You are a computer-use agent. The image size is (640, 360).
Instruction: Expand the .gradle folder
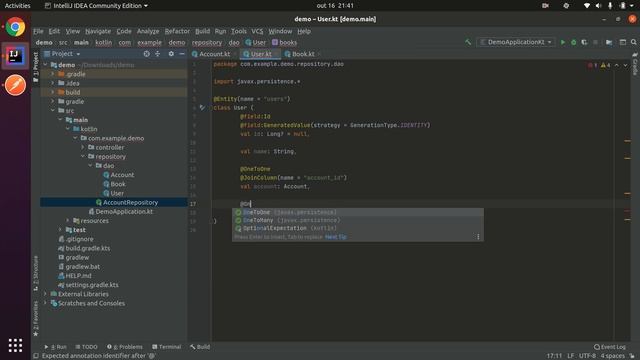(53, 74)
